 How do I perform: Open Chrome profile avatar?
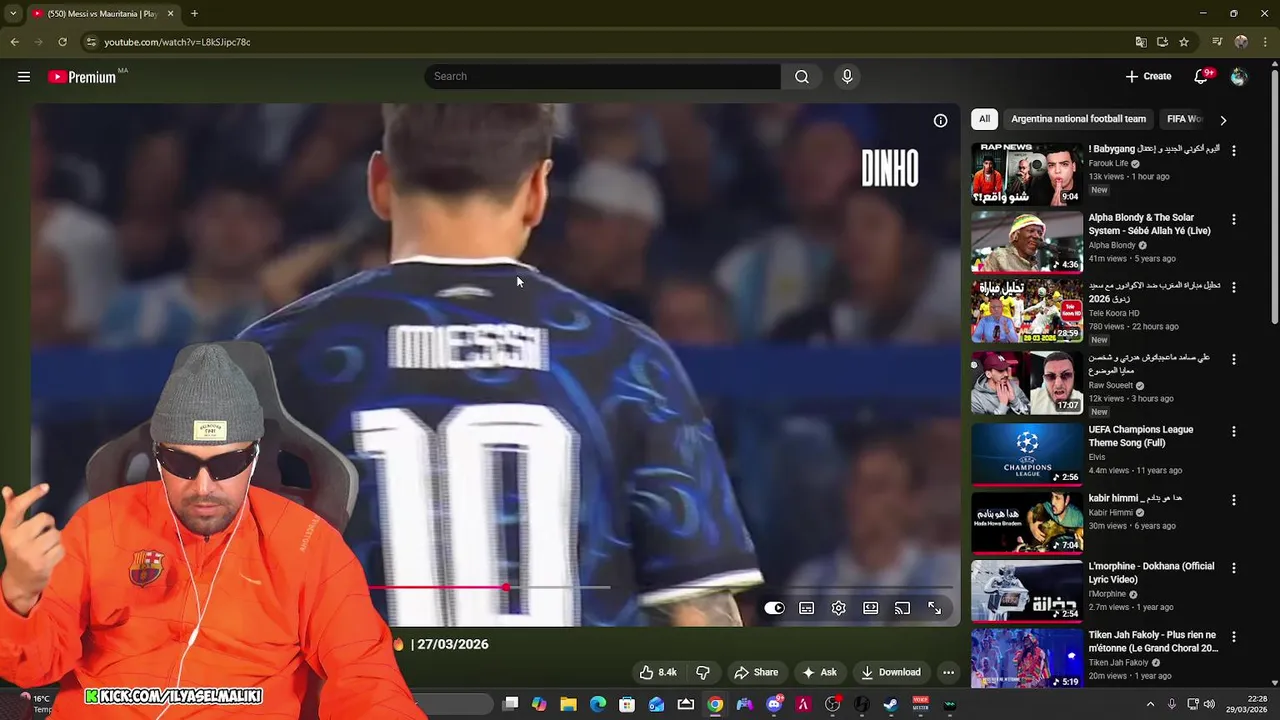(x=1241, y=42)
